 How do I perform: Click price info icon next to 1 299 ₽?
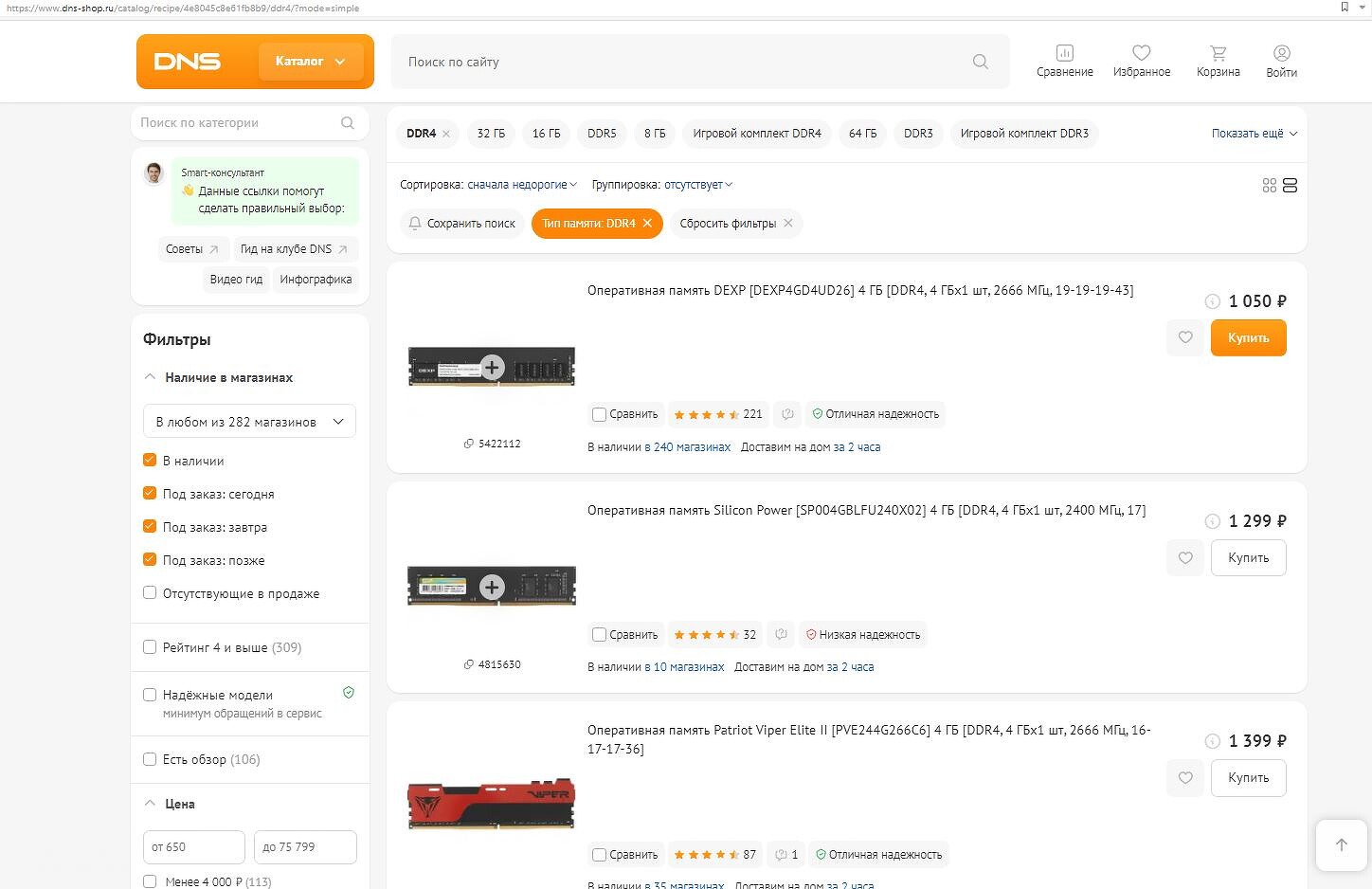(x=1212, y=521)
